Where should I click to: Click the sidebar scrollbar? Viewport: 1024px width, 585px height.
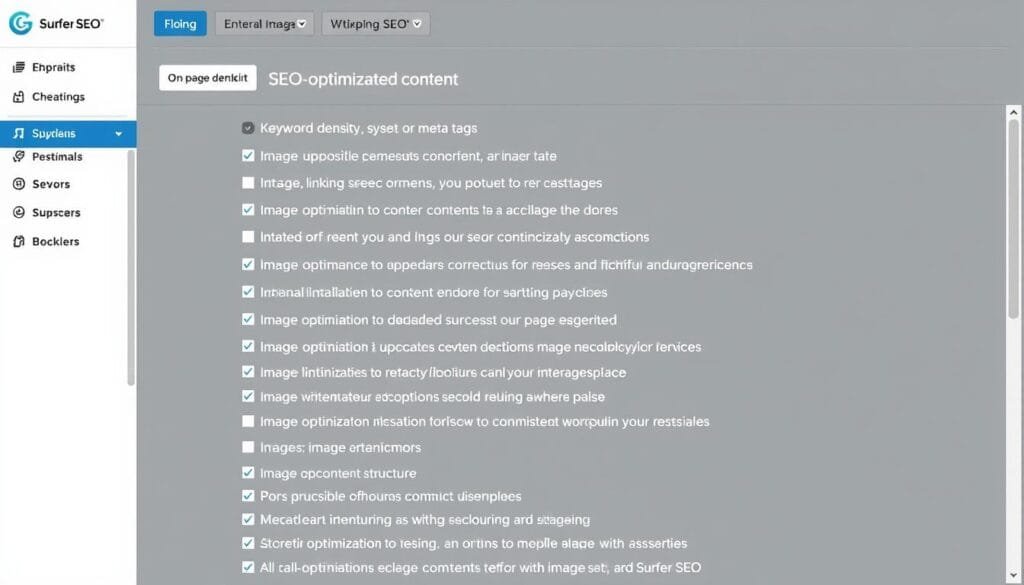click(x=131, y=270)
